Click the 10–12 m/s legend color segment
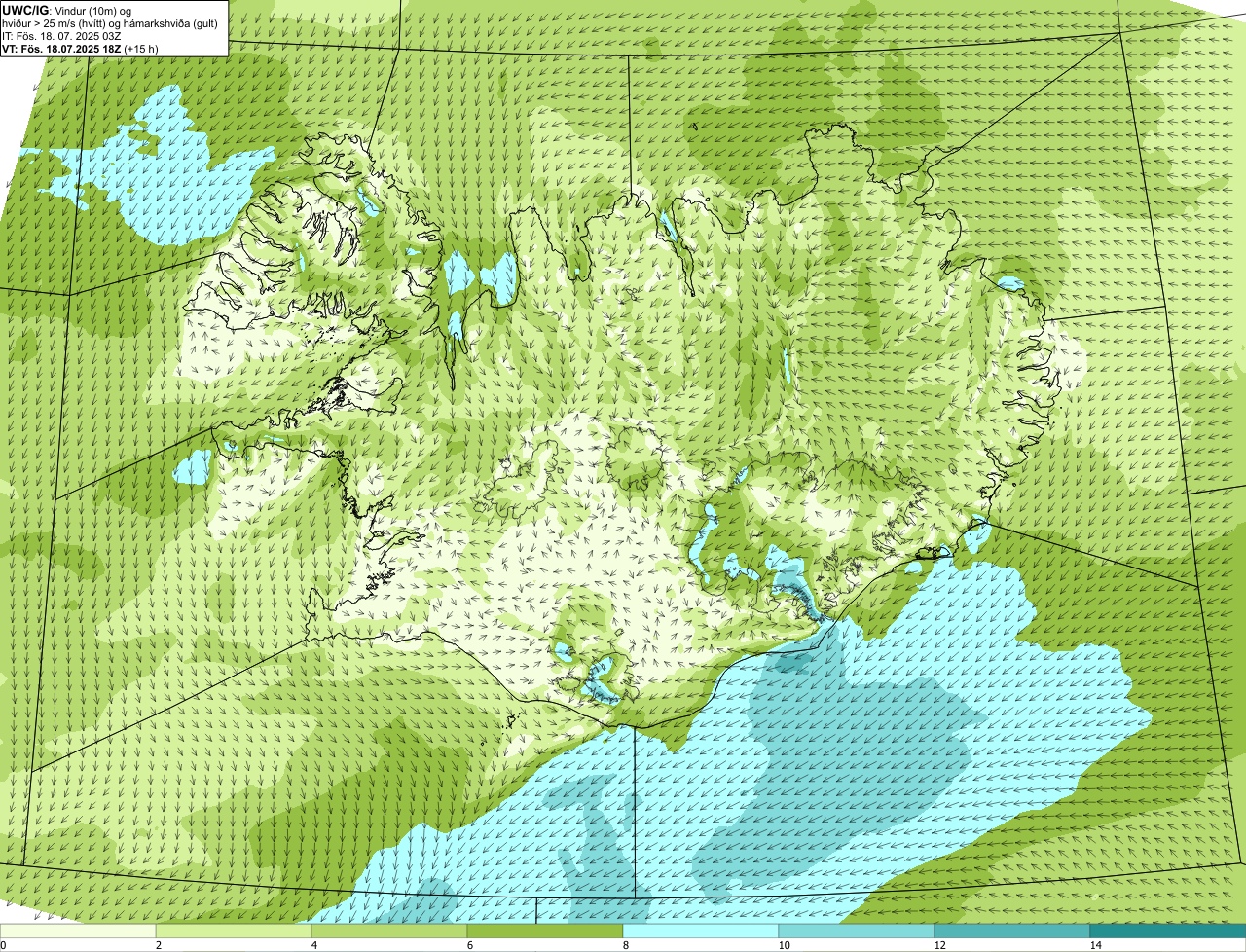1246x952 pixels. tap(857, 931)
